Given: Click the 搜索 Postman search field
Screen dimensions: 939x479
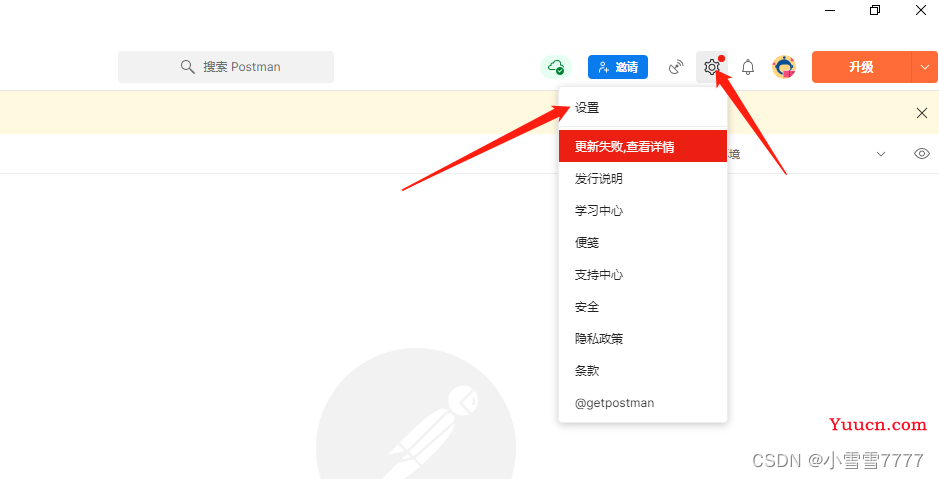Looking at the screenshot, I should [x=226, y=67].
